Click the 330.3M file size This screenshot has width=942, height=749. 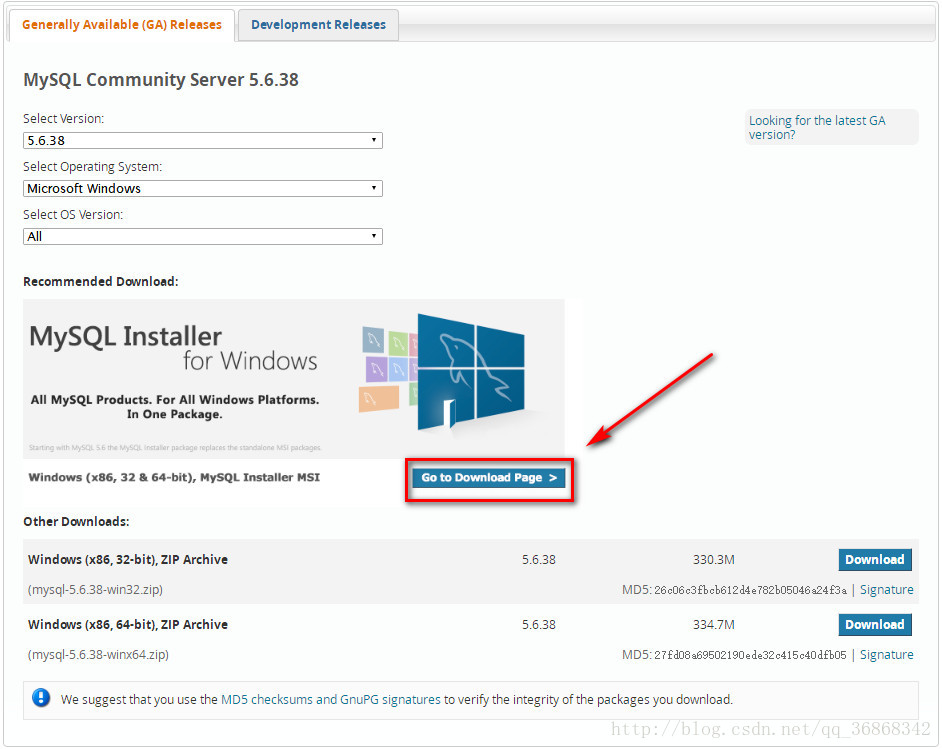714,560
